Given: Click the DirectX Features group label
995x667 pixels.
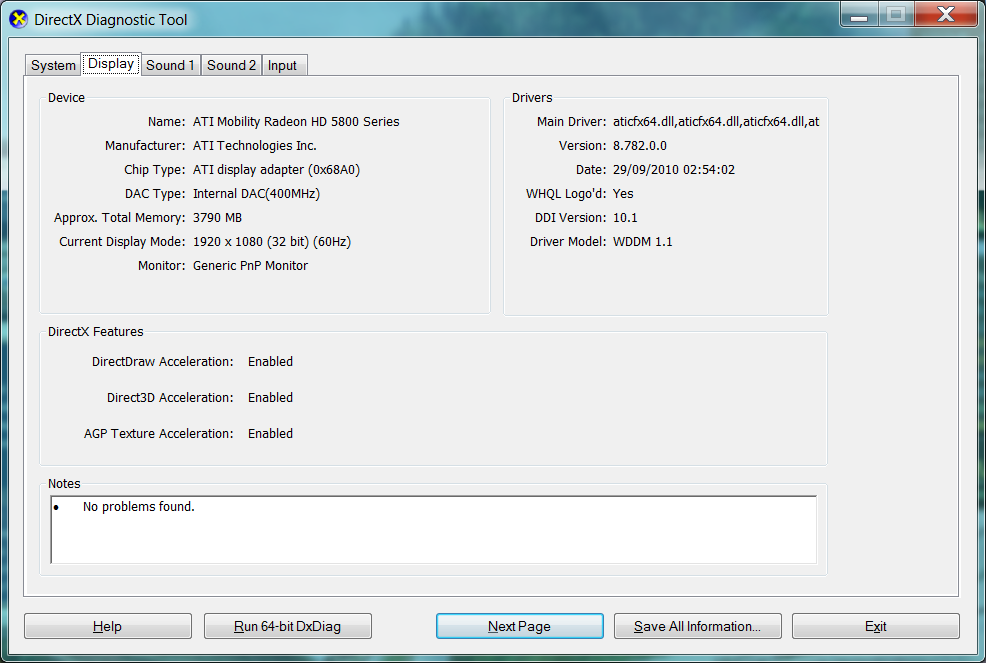Looking at the screenshot, I should pos(96,333).
